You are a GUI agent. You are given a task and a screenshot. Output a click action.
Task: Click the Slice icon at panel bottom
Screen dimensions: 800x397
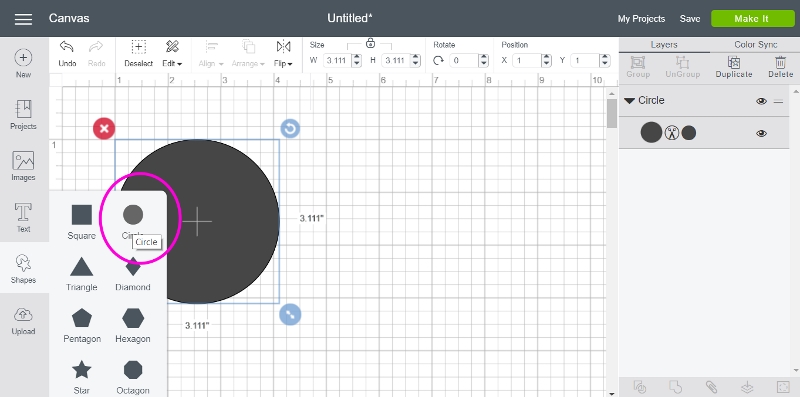pyautogui.click(x=640, y=387)
